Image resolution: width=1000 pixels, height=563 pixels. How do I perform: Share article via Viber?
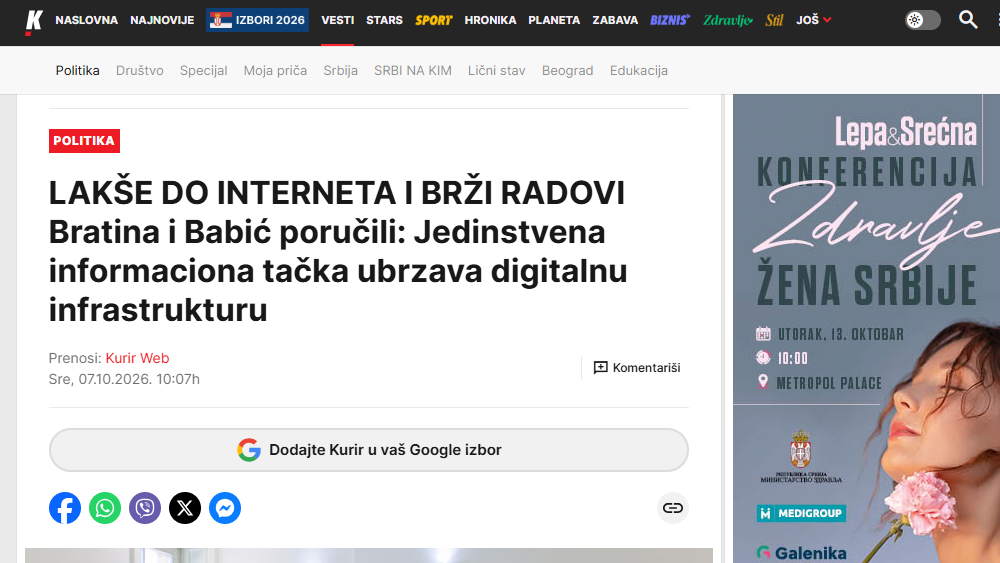[145, 508]
